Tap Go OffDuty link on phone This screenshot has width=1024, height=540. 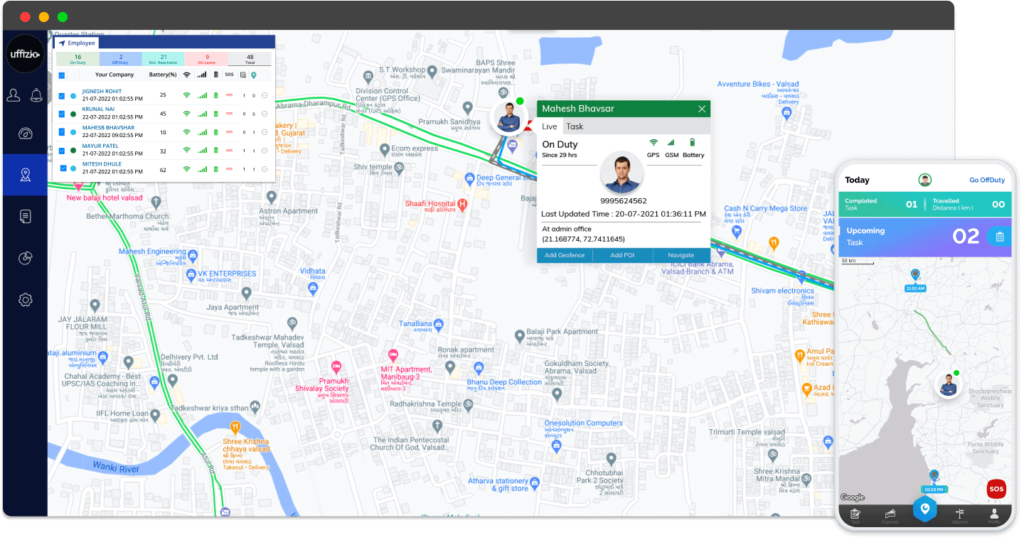987,180
